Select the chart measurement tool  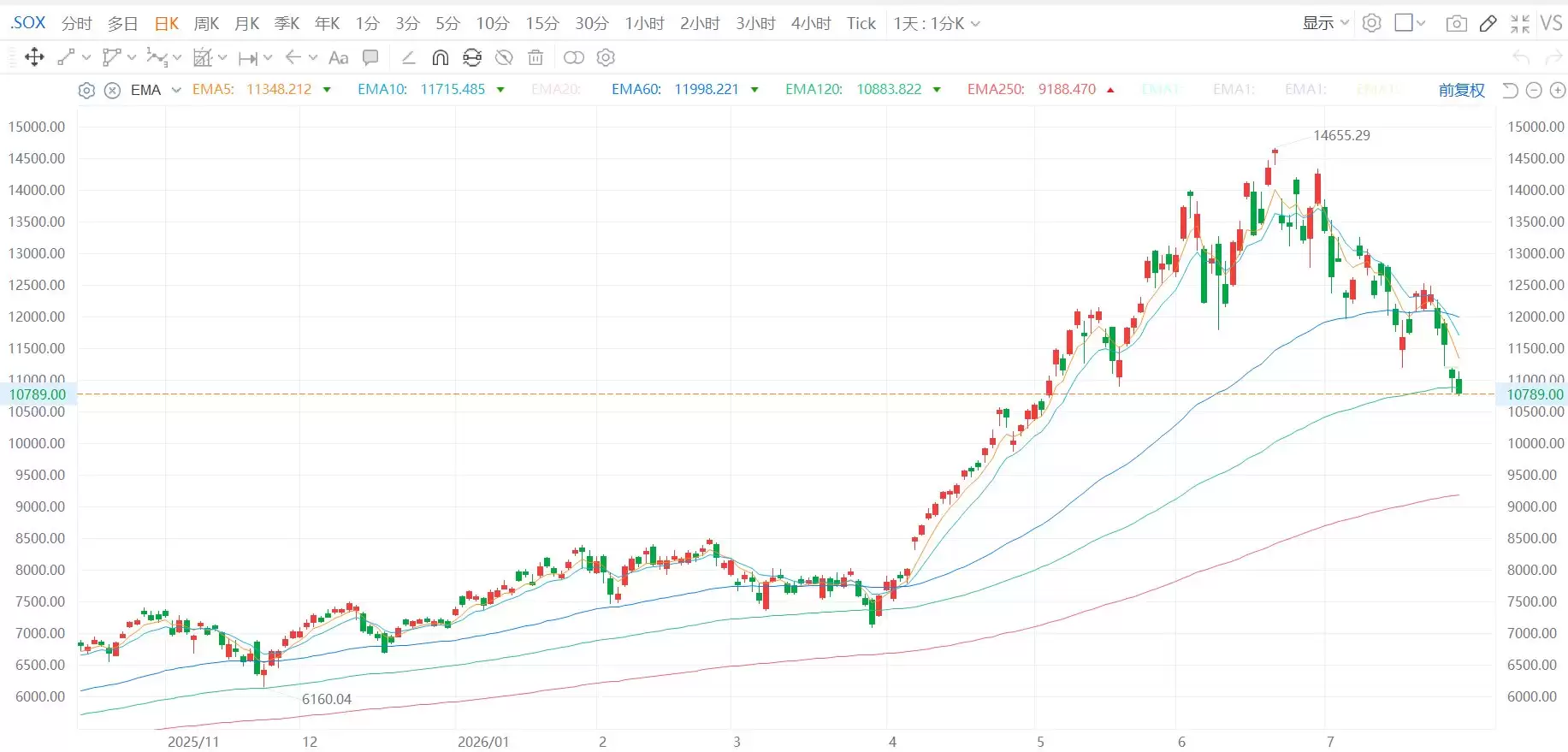point(203,57)
